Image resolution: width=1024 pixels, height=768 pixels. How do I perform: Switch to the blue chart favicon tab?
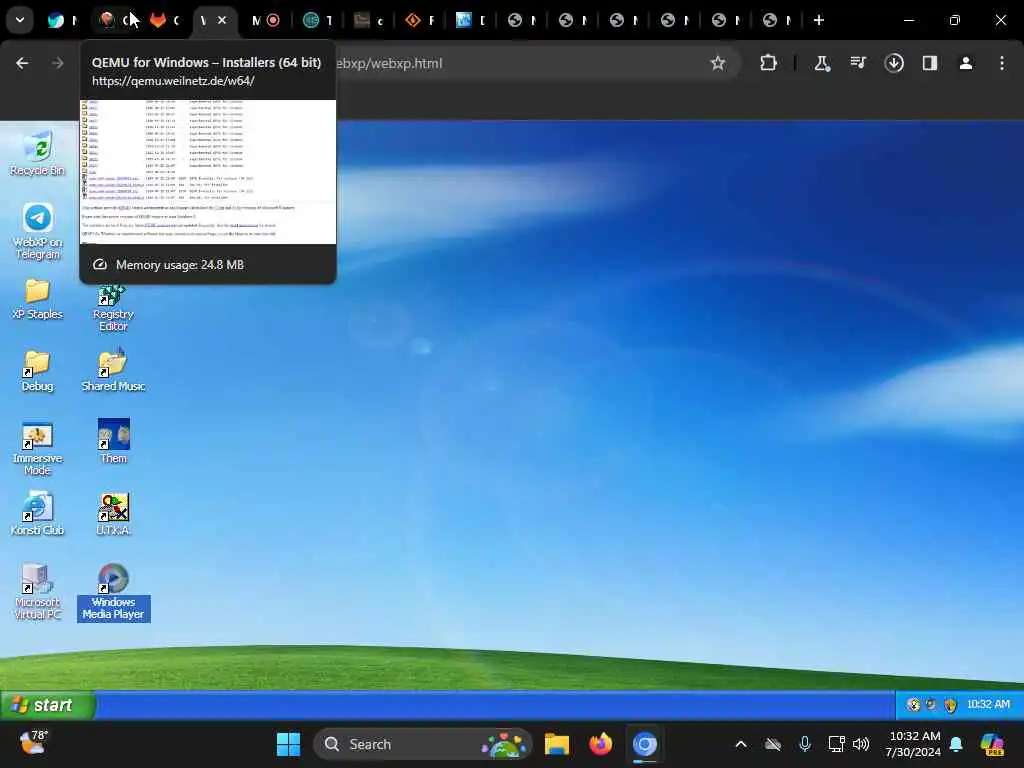point(471,20)
